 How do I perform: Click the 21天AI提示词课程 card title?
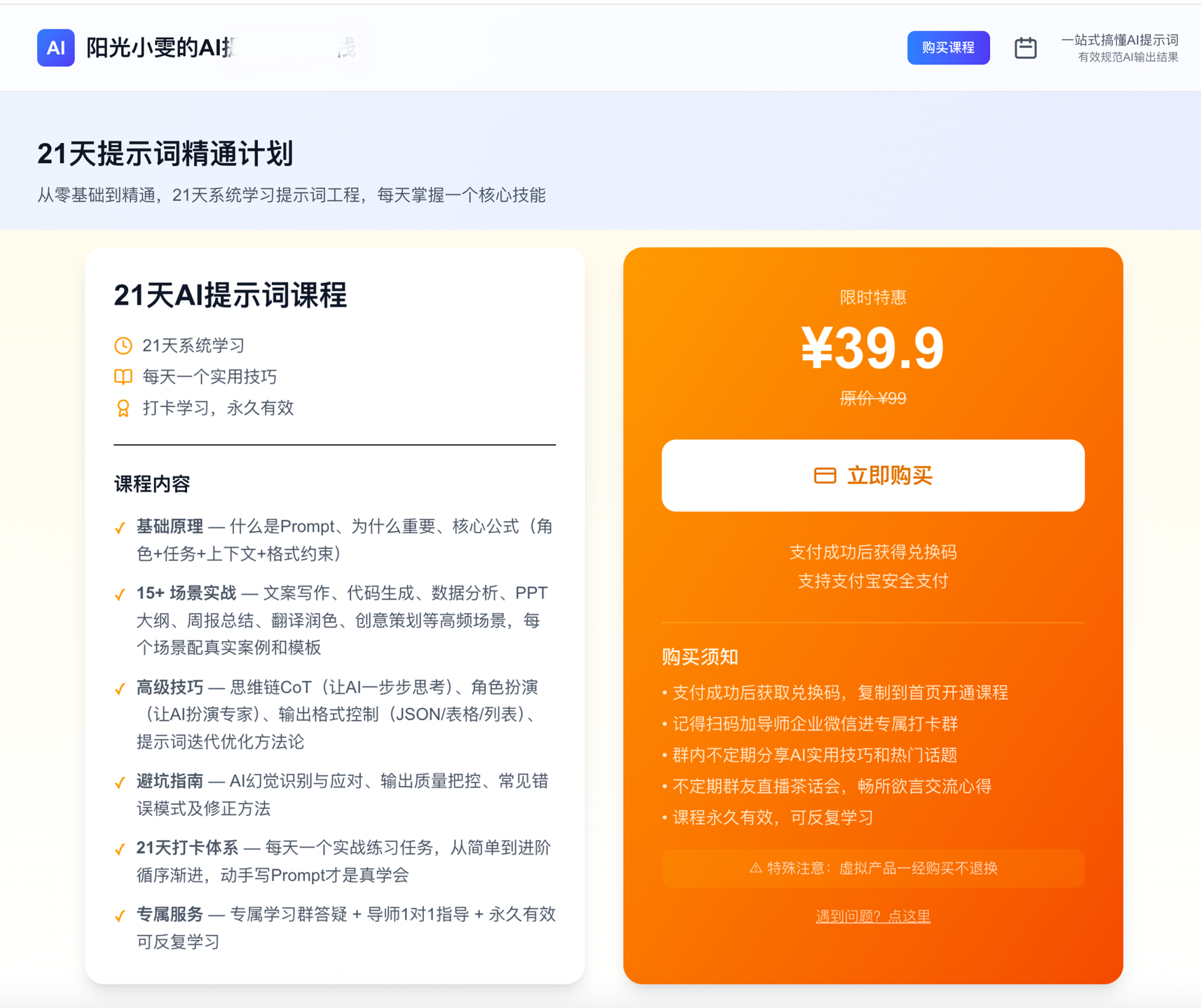pos(231,295)
